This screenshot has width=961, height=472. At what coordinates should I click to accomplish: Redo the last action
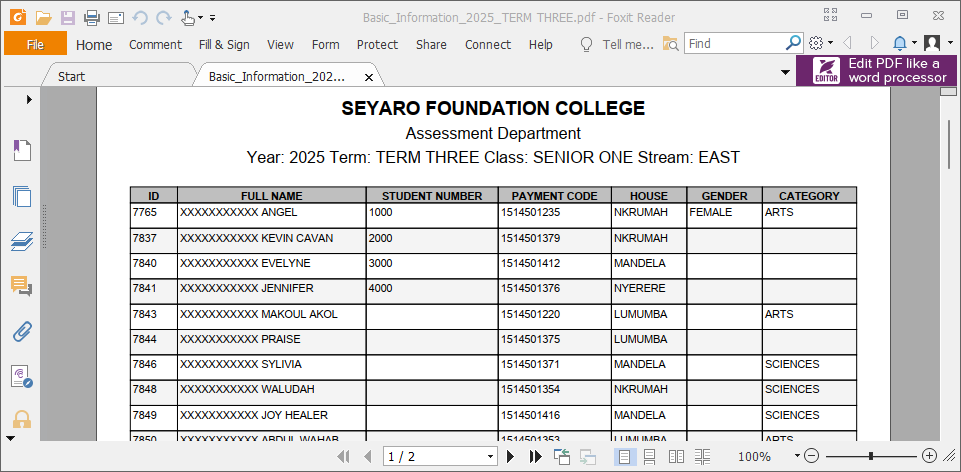pyautogui.click(x=164, y=18)
